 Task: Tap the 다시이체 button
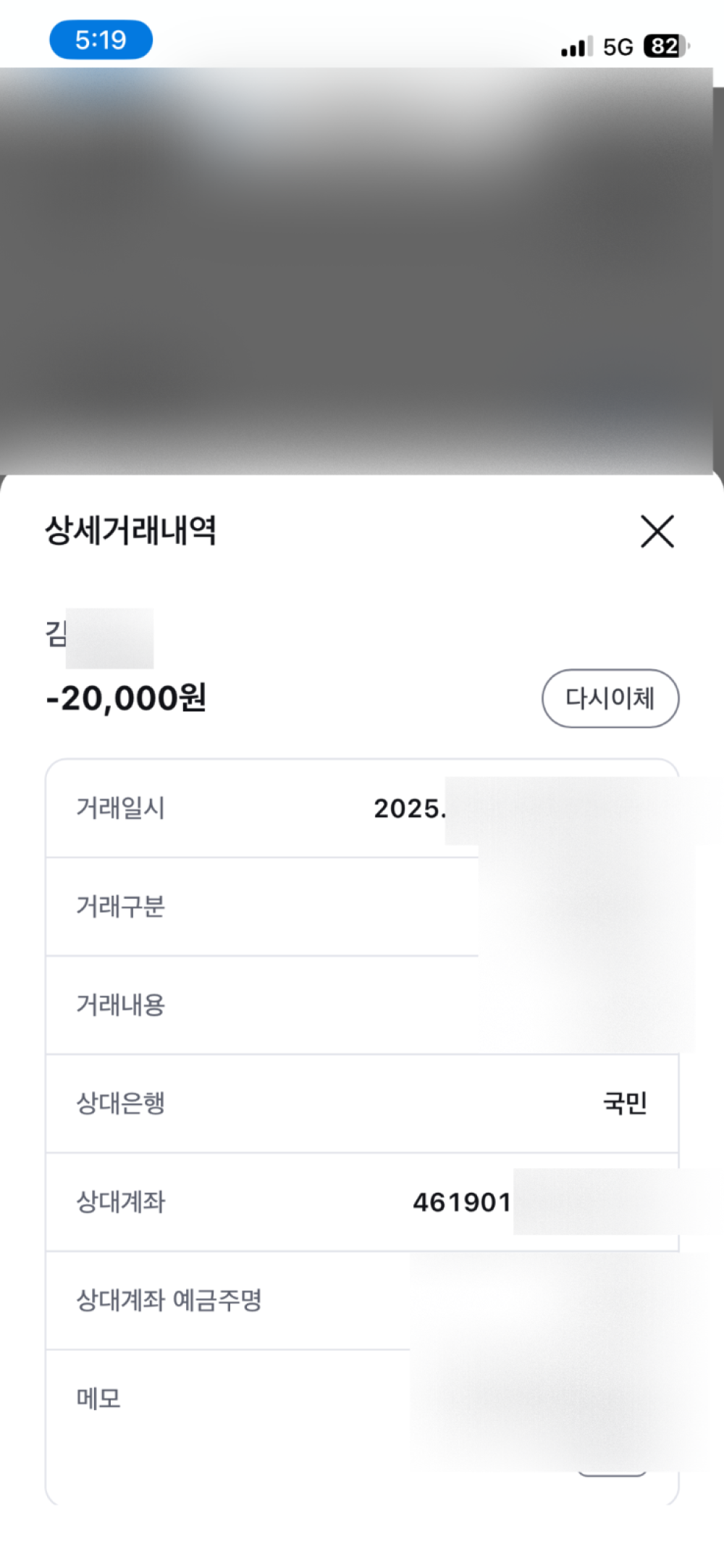click(610, 698)
